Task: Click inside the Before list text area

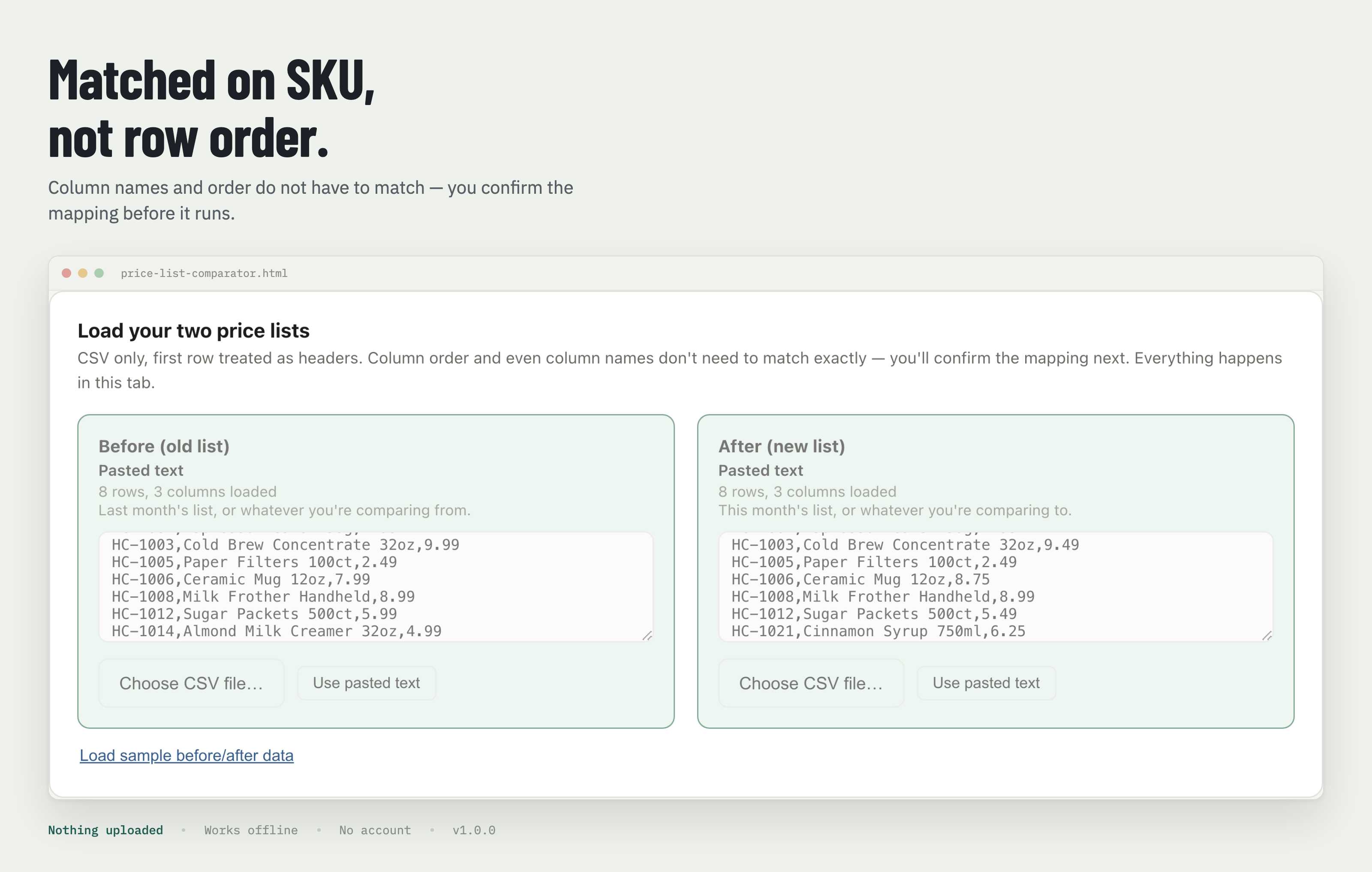Action: [376, 586]
